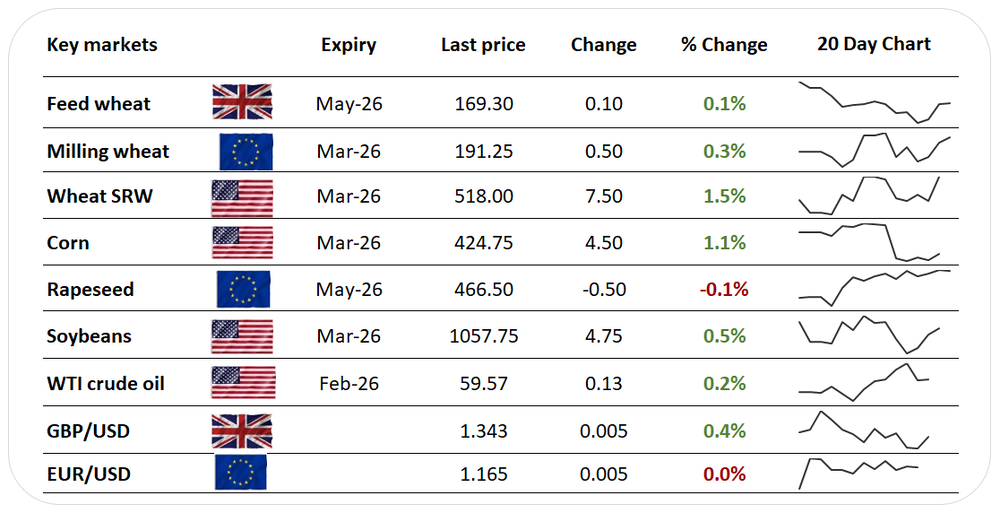Click the EU flag beside Rapeseed

tap(243, 289)
